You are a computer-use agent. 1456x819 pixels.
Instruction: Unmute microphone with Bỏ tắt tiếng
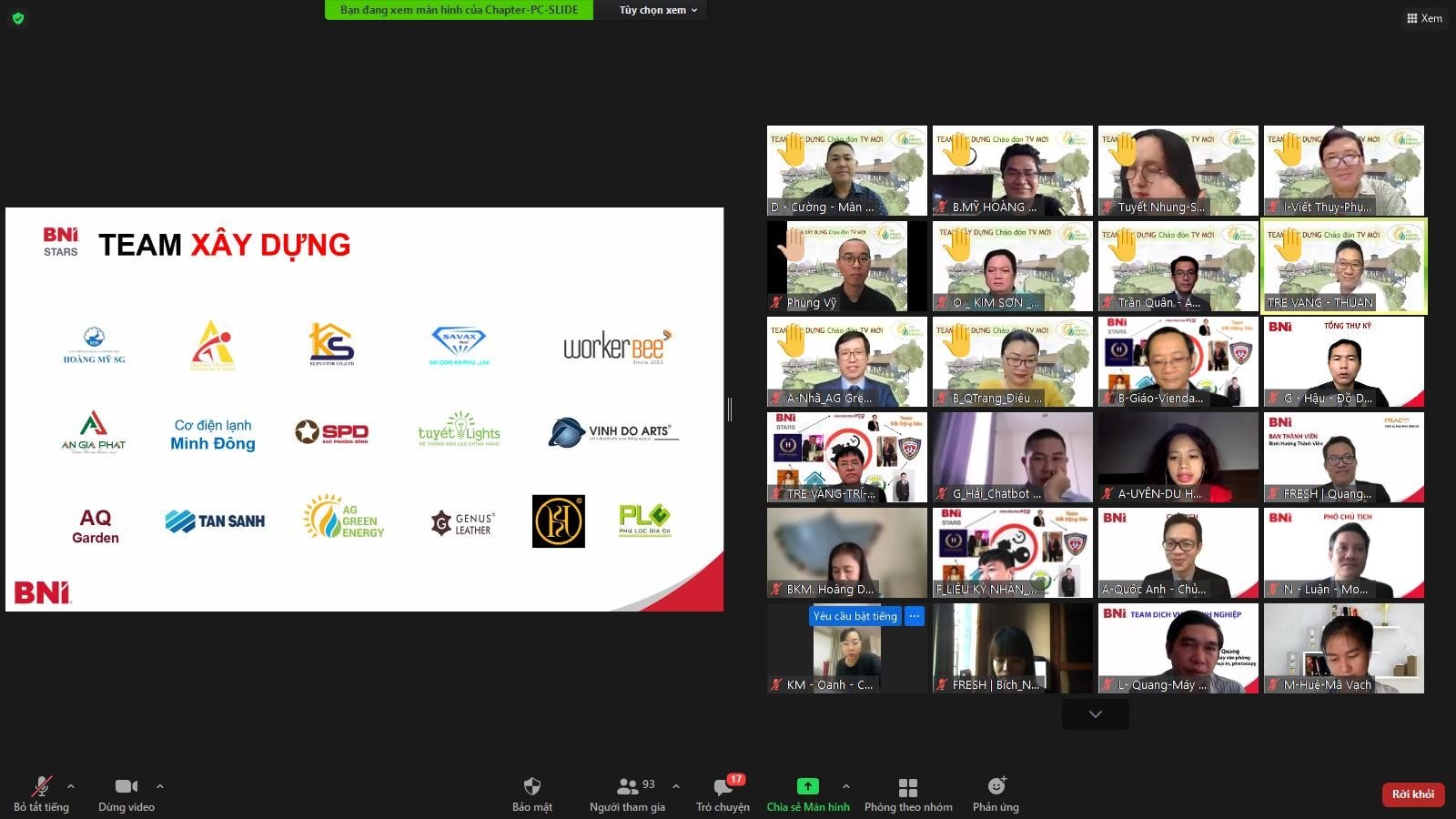(x=41, y=794)
